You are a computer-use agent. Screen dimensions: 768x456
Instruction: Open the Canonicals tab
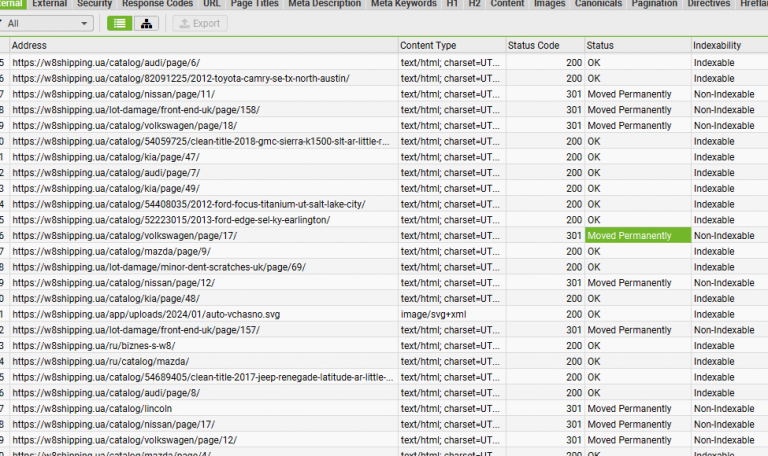pyautogui.click(x=598, y=4)
